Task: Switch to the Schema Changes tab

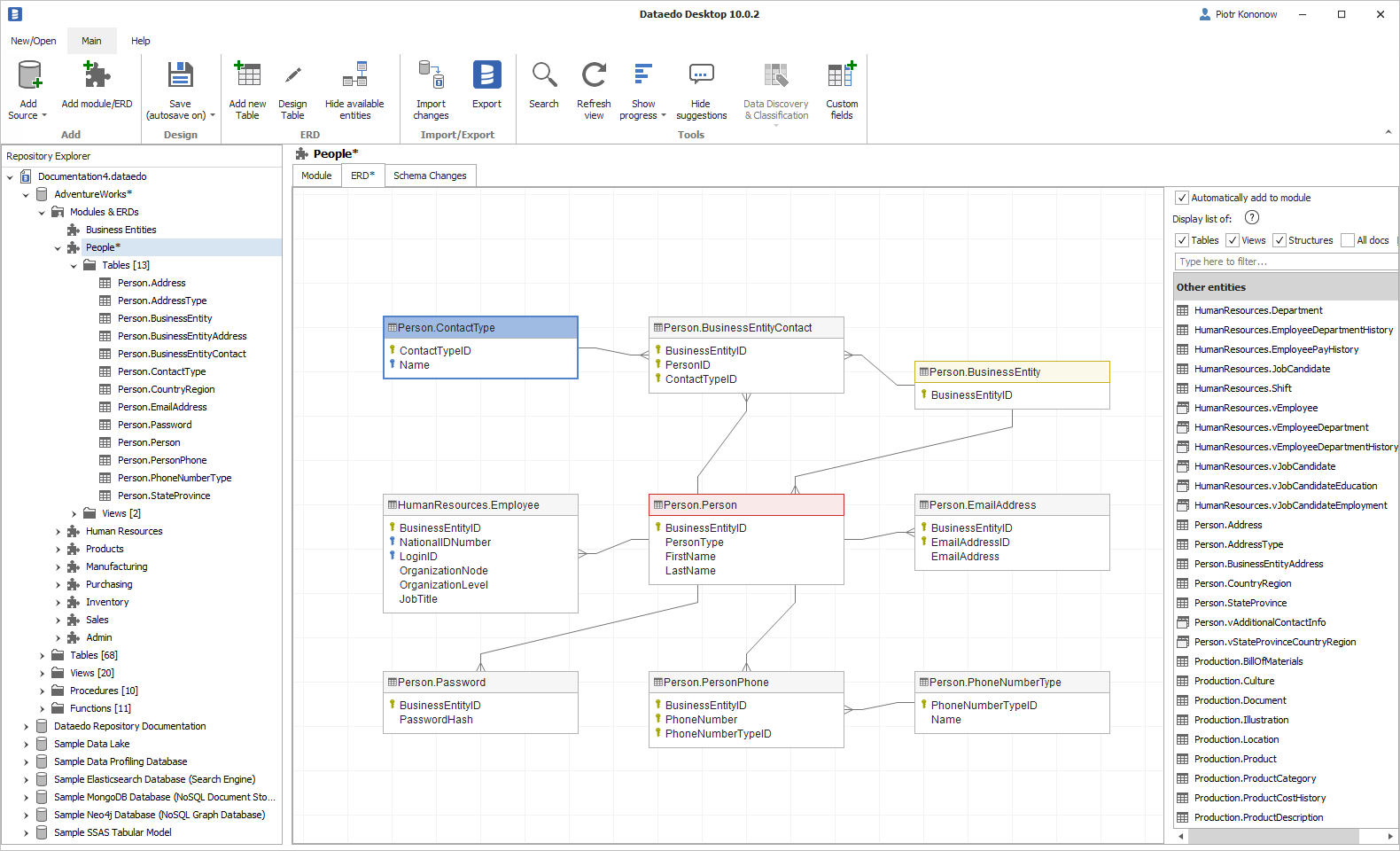Action: click(x=430, y=176)
